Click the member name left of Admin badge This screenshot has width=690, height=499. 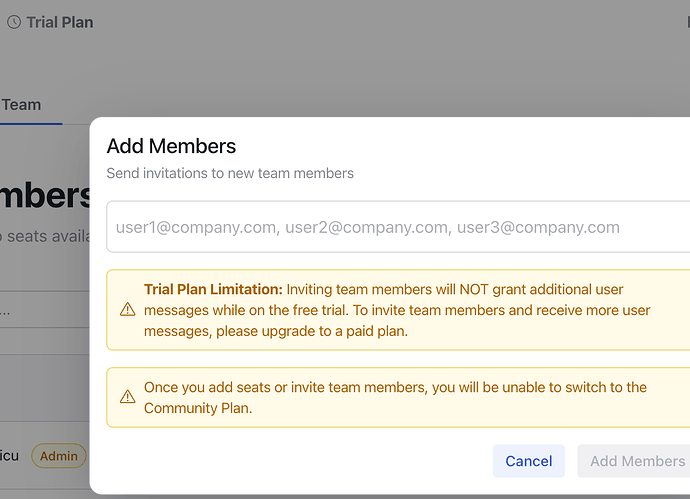pyautogui.click(x=9, y=456)
